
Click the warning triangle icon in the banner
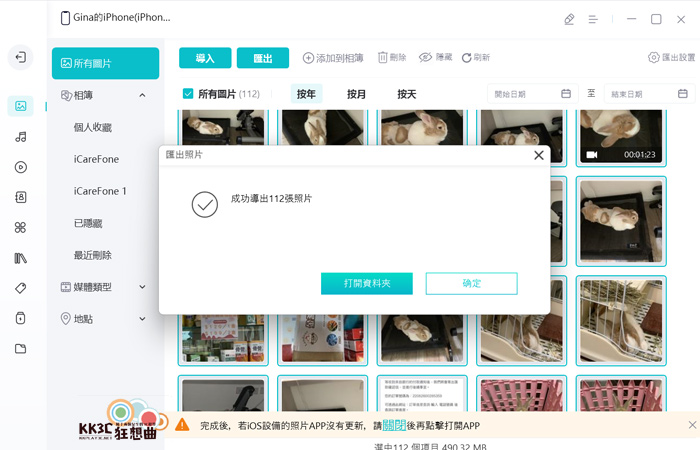[182, 425]
